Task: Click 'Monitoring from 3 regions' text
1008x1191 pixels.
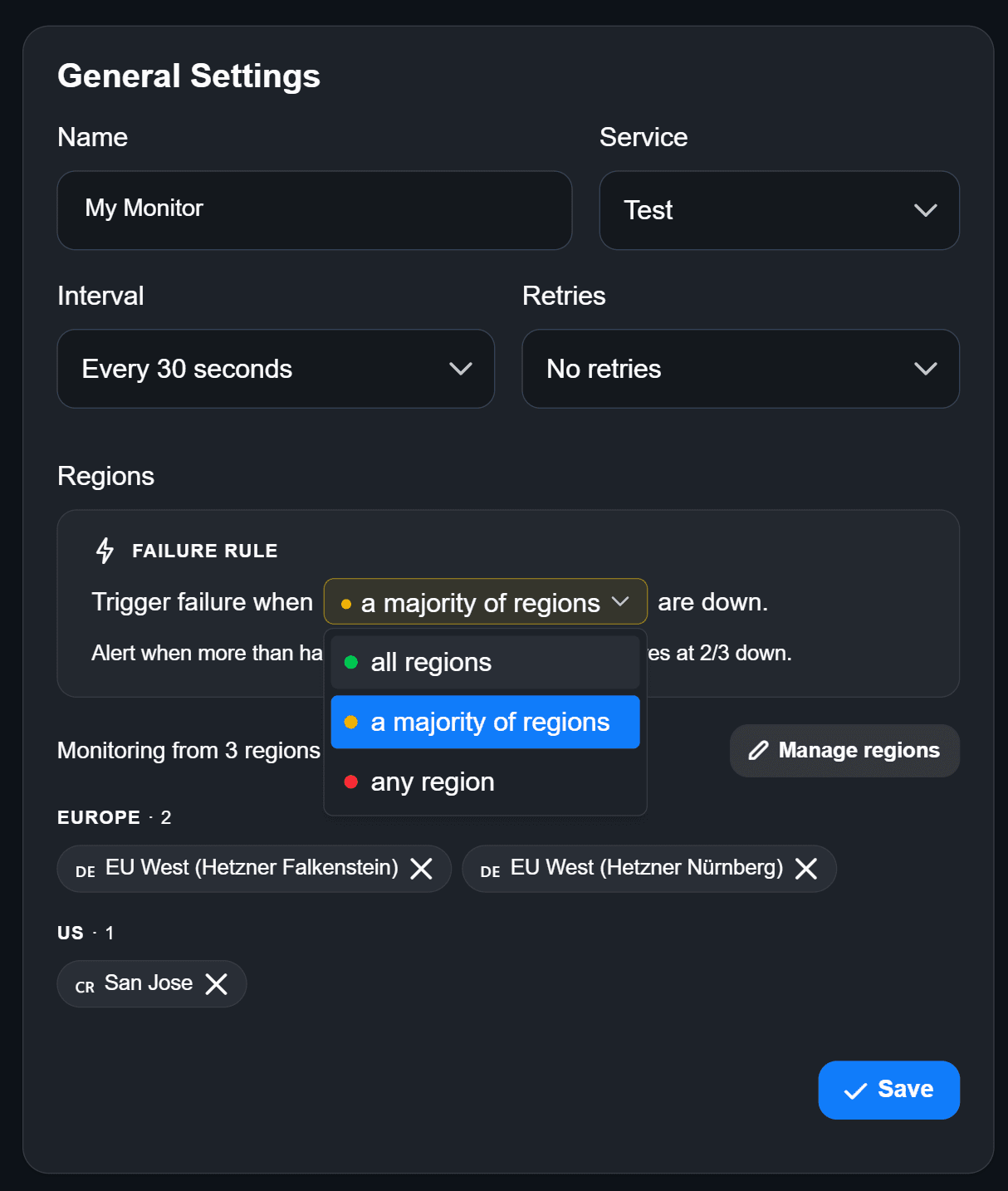Action: pyautogui.click(x=188, y=751)
